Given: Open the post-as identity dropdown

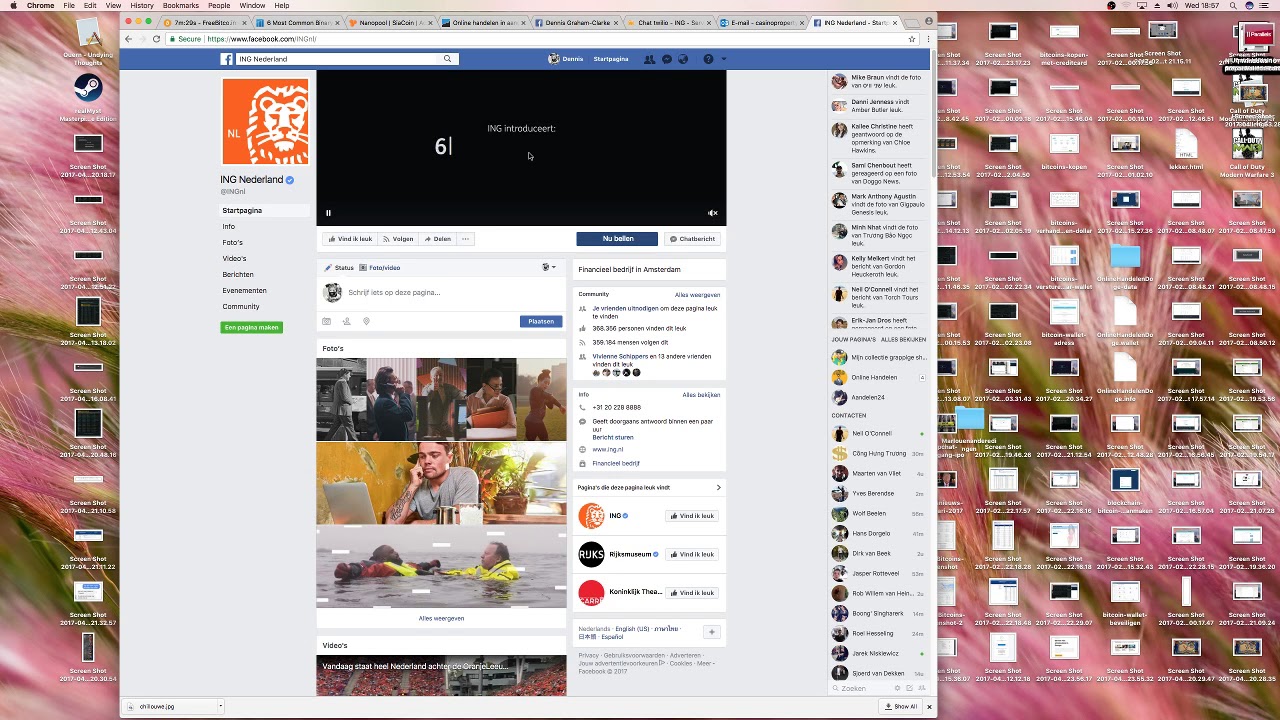Looking at the screenshot, I should pos(549,267).
